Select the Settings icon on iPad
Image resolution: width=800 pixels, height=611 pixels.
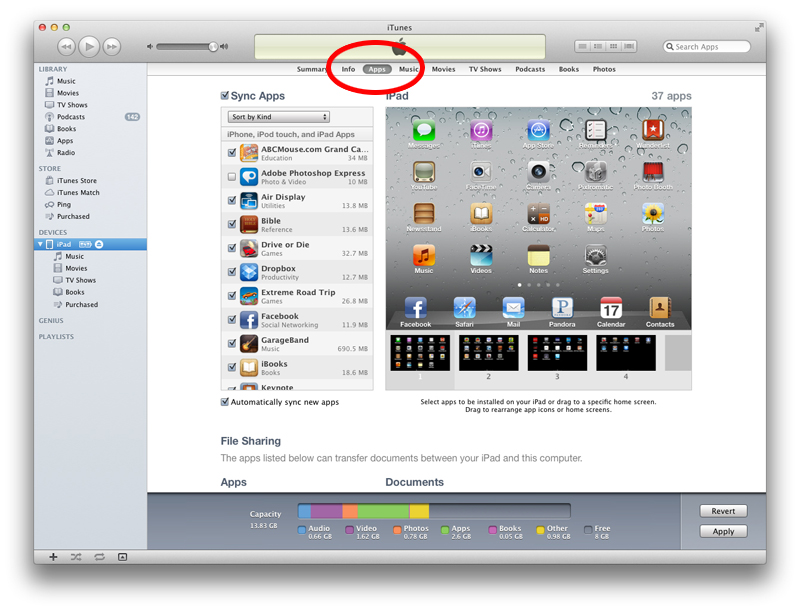coord(595,256)
